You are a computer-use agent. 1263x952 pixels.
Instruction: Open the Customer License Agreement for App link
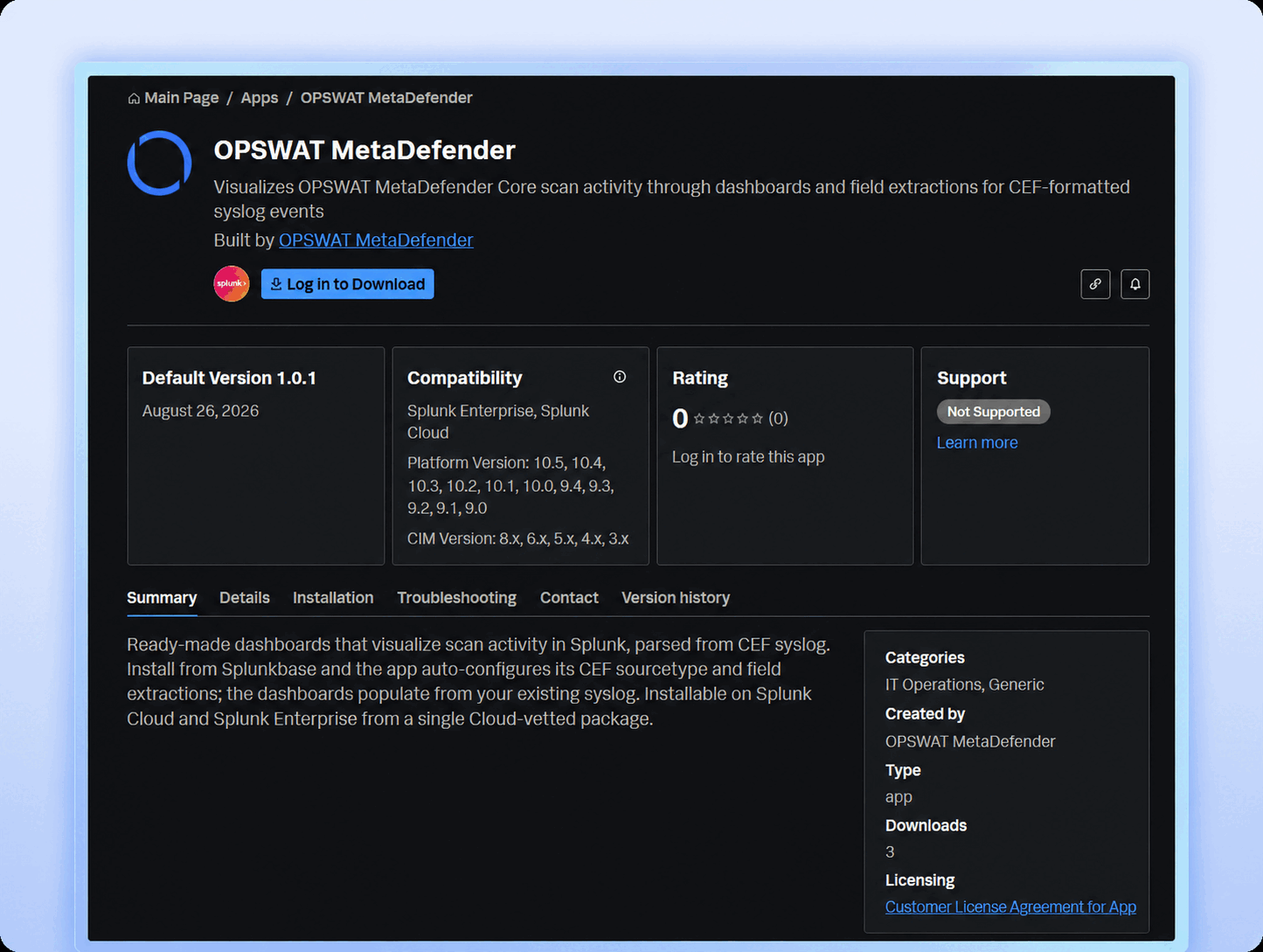tap(1010, 907)
